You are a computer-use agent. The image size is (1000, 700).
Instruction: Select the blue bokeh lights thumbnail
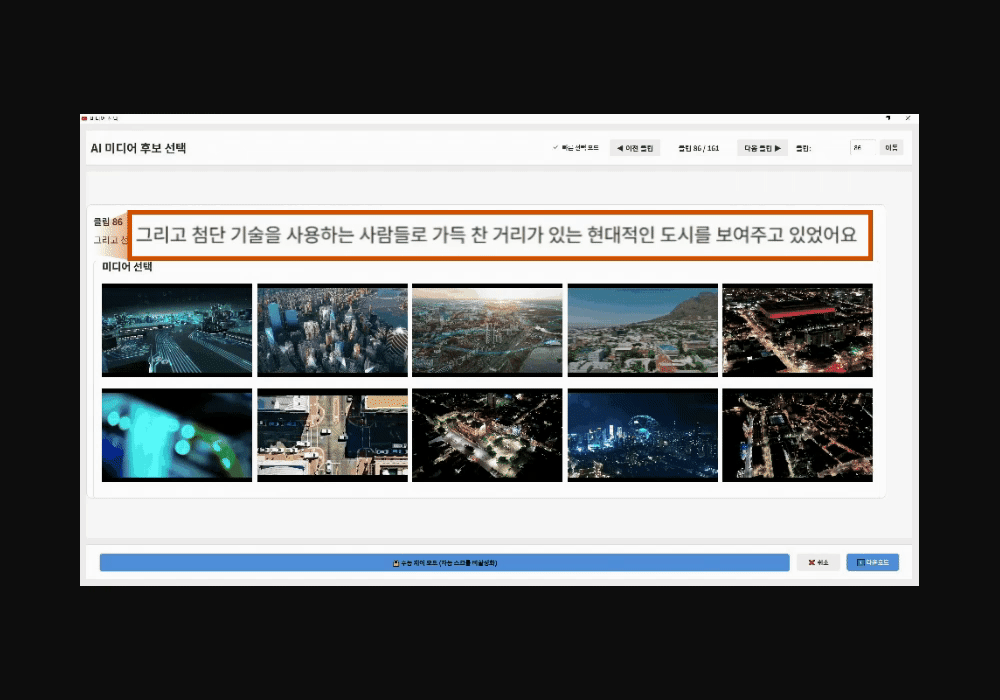176,434
